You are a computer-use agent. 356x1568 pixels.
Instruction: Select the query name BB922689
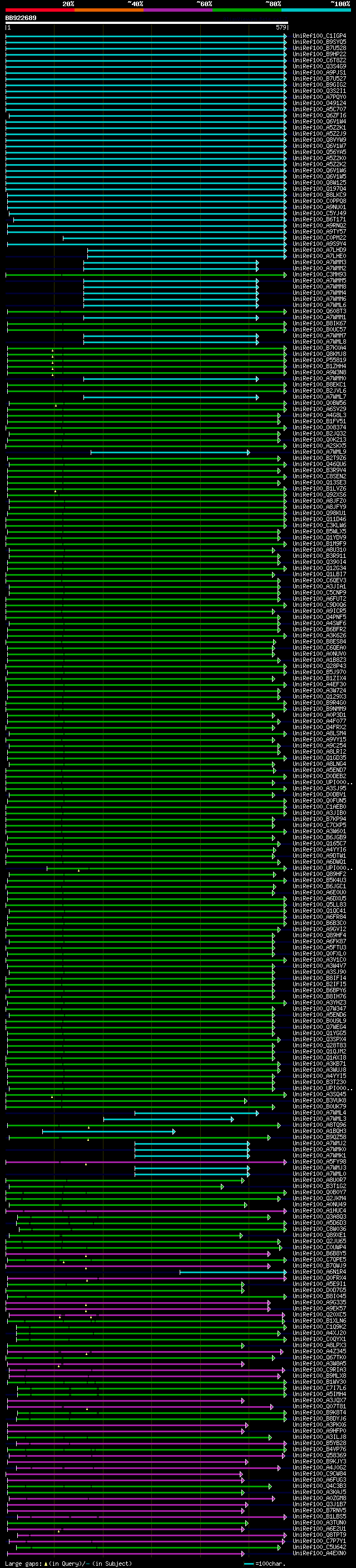21,18
